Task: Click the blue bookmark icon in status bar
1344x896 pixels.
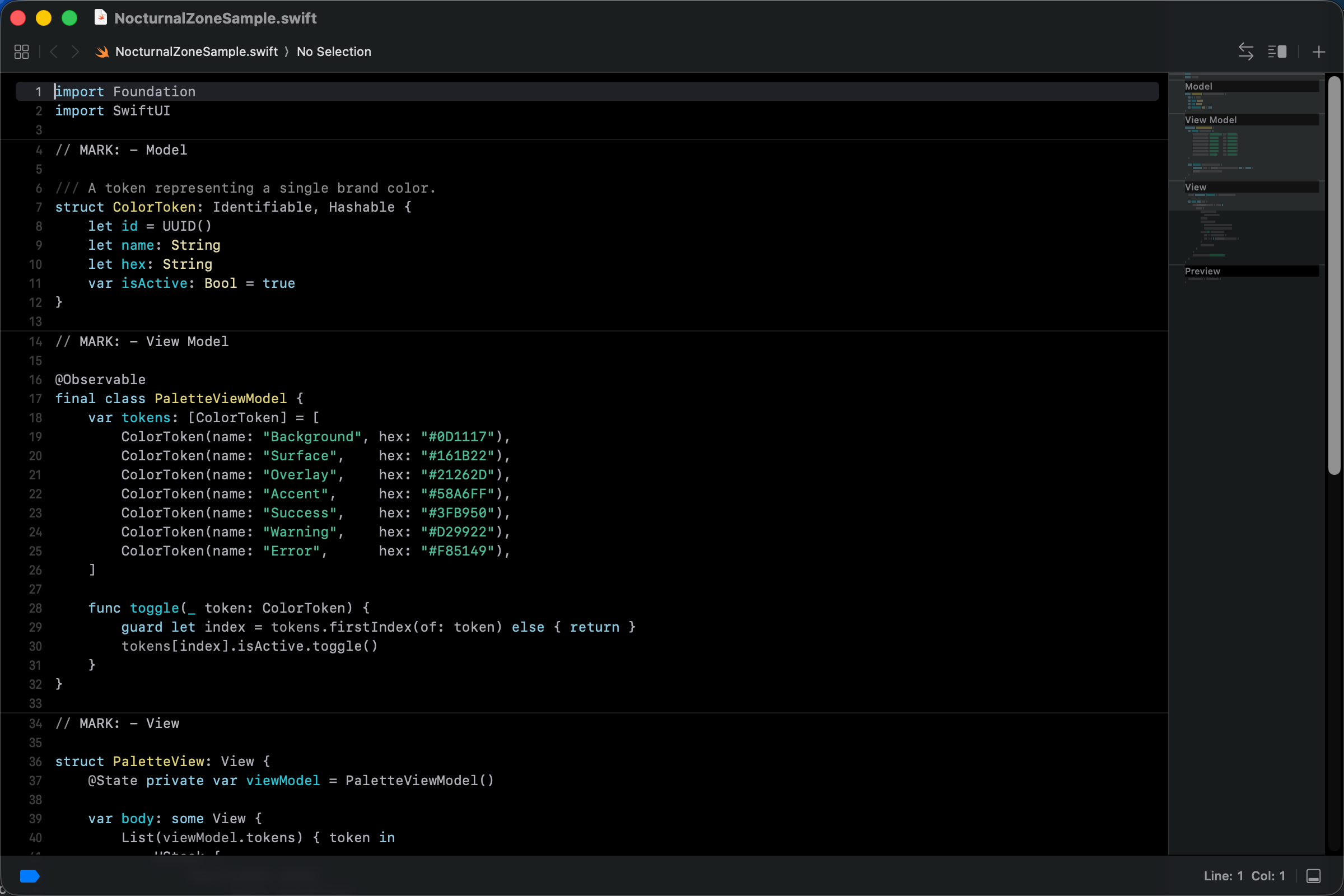Action: [30, 876]
